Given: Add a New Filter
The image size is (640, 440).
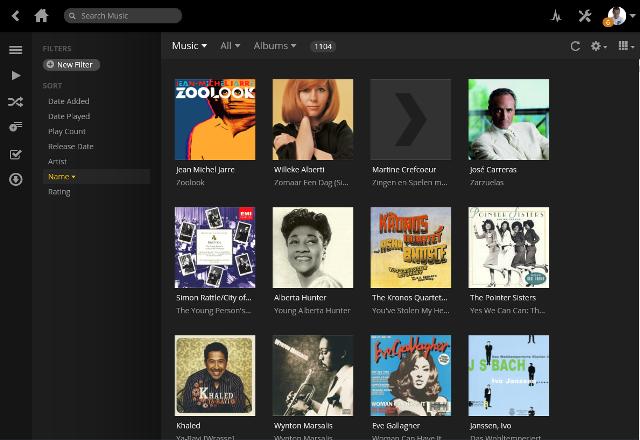Looking at the screenshot, I should [71, 64].
